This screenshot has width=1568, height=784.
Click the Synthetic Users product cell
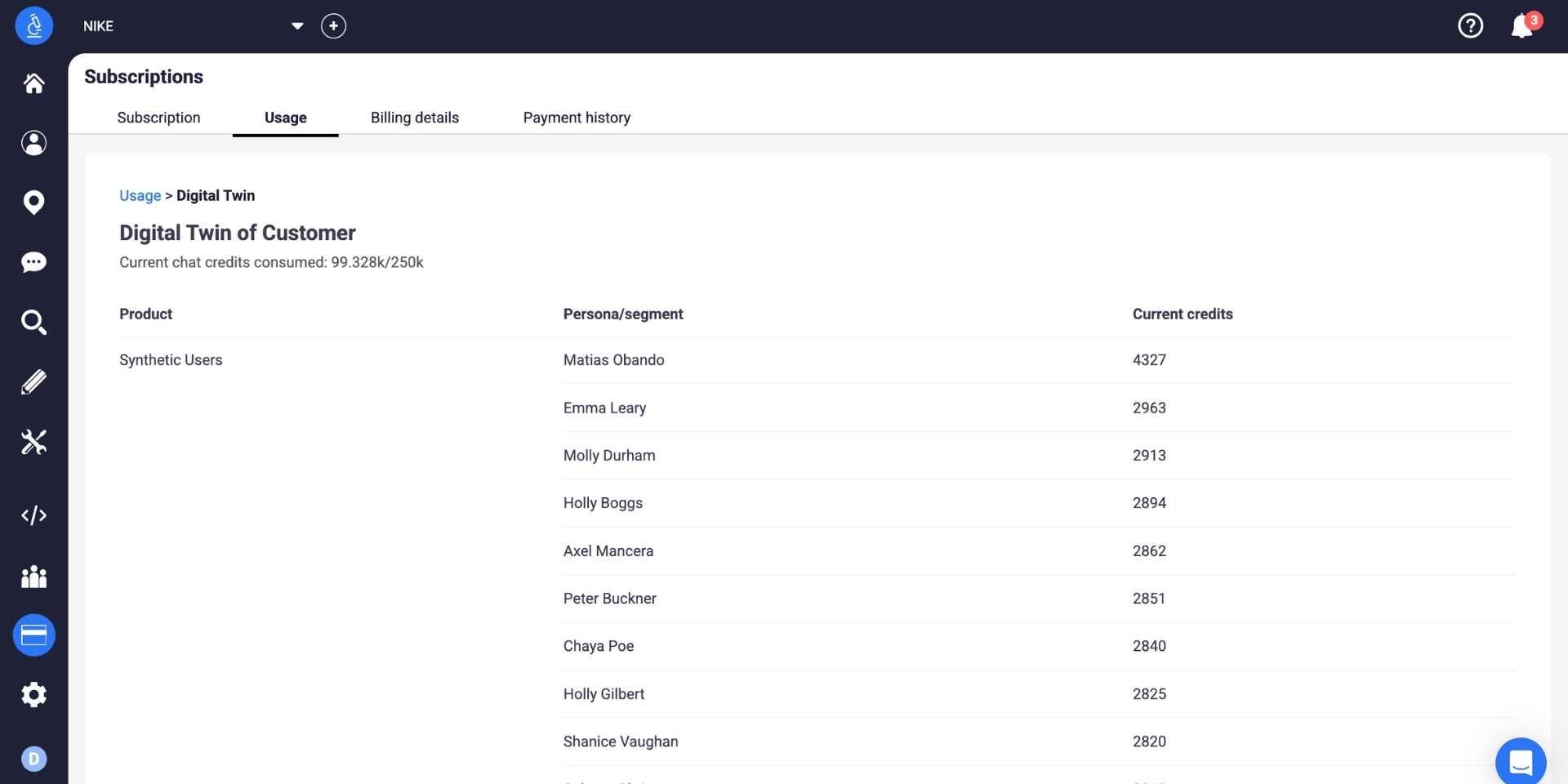[171, 360]
